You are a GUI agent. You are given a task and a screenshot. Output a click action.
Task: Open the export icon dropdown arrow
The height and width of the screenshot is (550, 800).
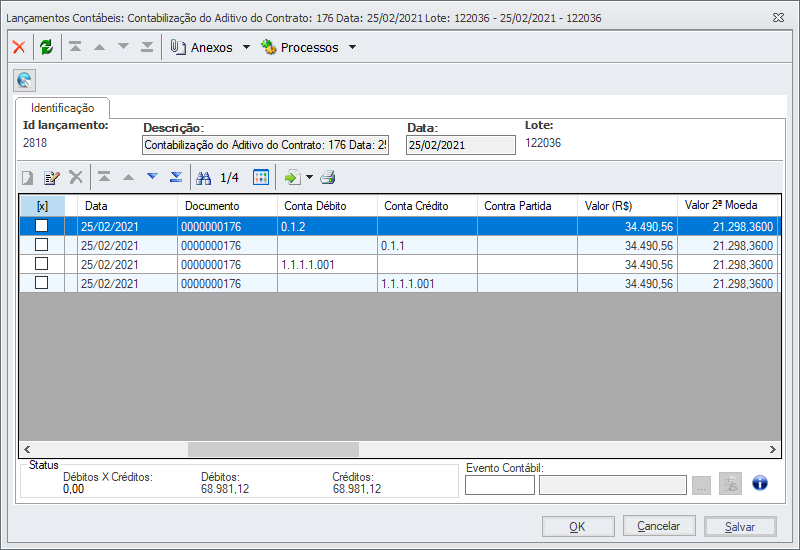click(x=309, y=178)
